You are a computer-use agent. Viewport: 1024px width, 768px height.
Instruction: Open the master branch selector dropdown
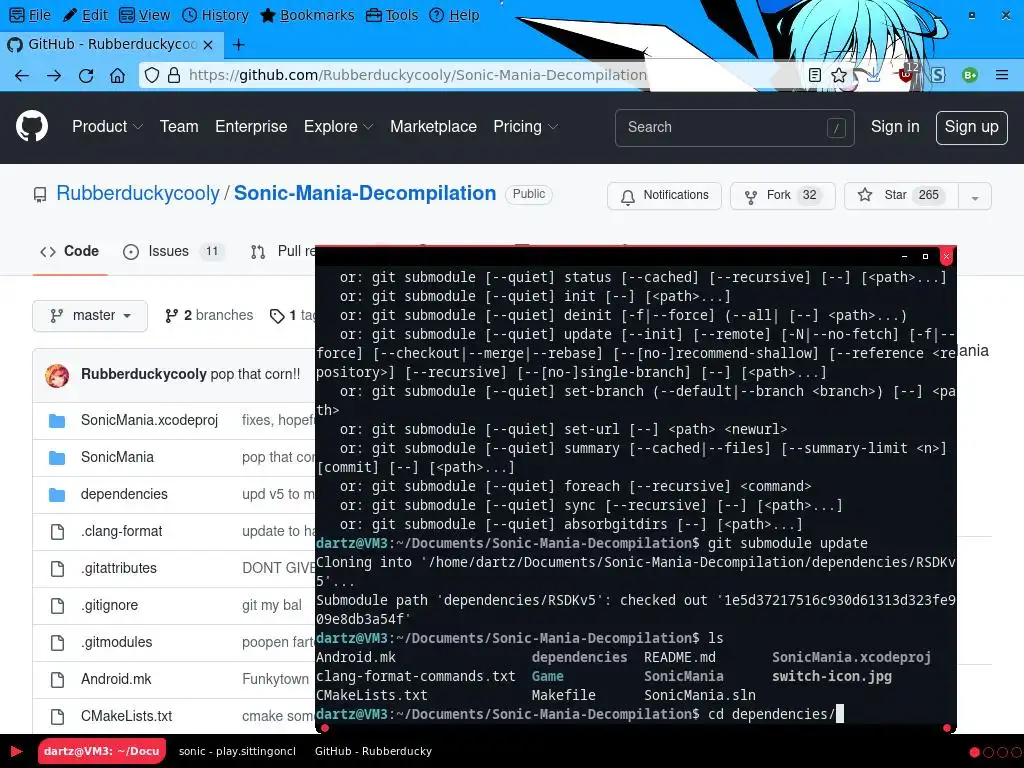tap(90, 316)
